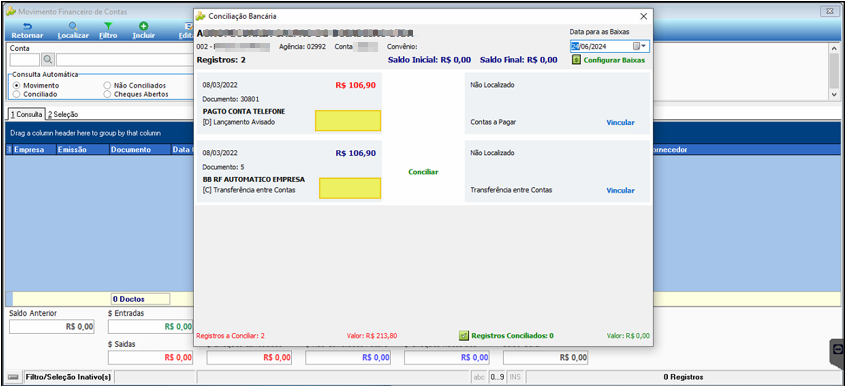This screenshot has width=846, height=388.
Task: Select the Conciliado radio option
Action: click(16, 94)
